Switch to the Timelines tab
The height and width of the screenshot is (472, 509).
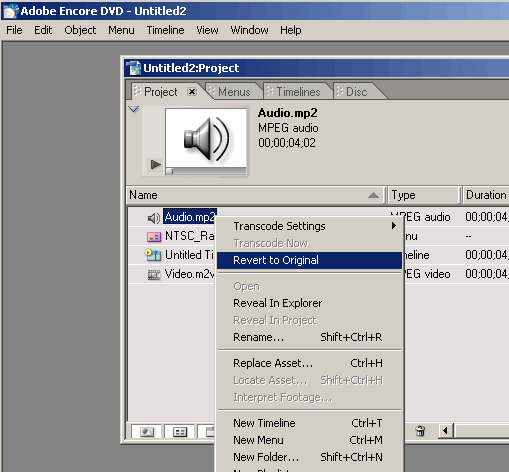[298, 92]
